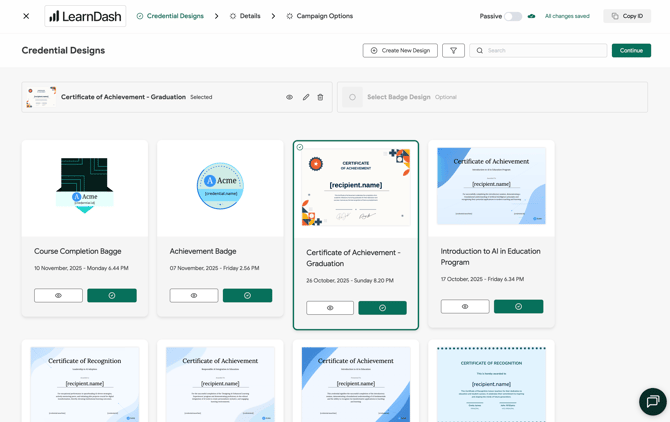Open the Introduction to AI in Education thumbnail

pyautogui.click(x=491, y=186)
